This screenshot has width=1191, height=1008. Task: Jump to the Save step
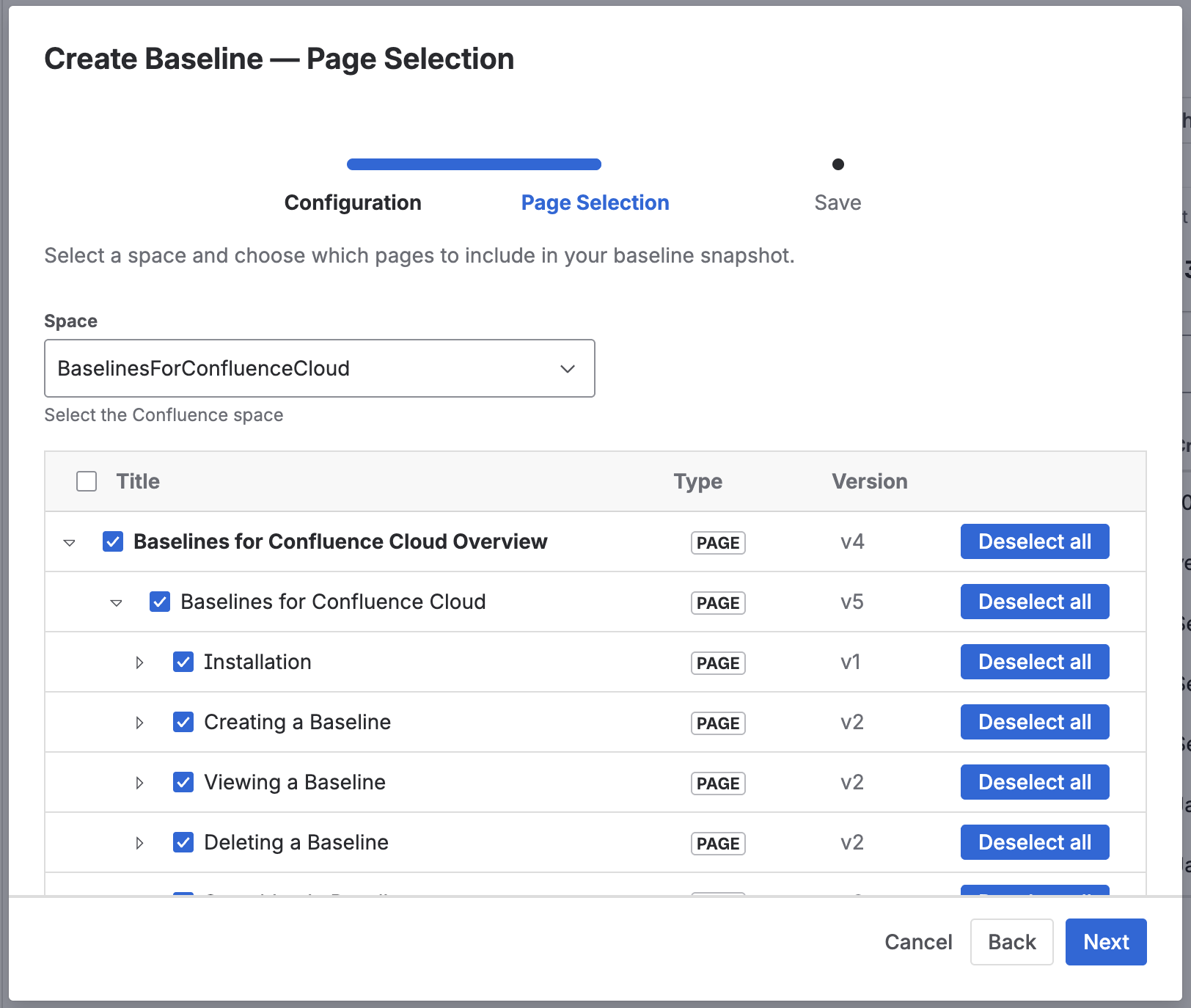[x=838, y=202]
